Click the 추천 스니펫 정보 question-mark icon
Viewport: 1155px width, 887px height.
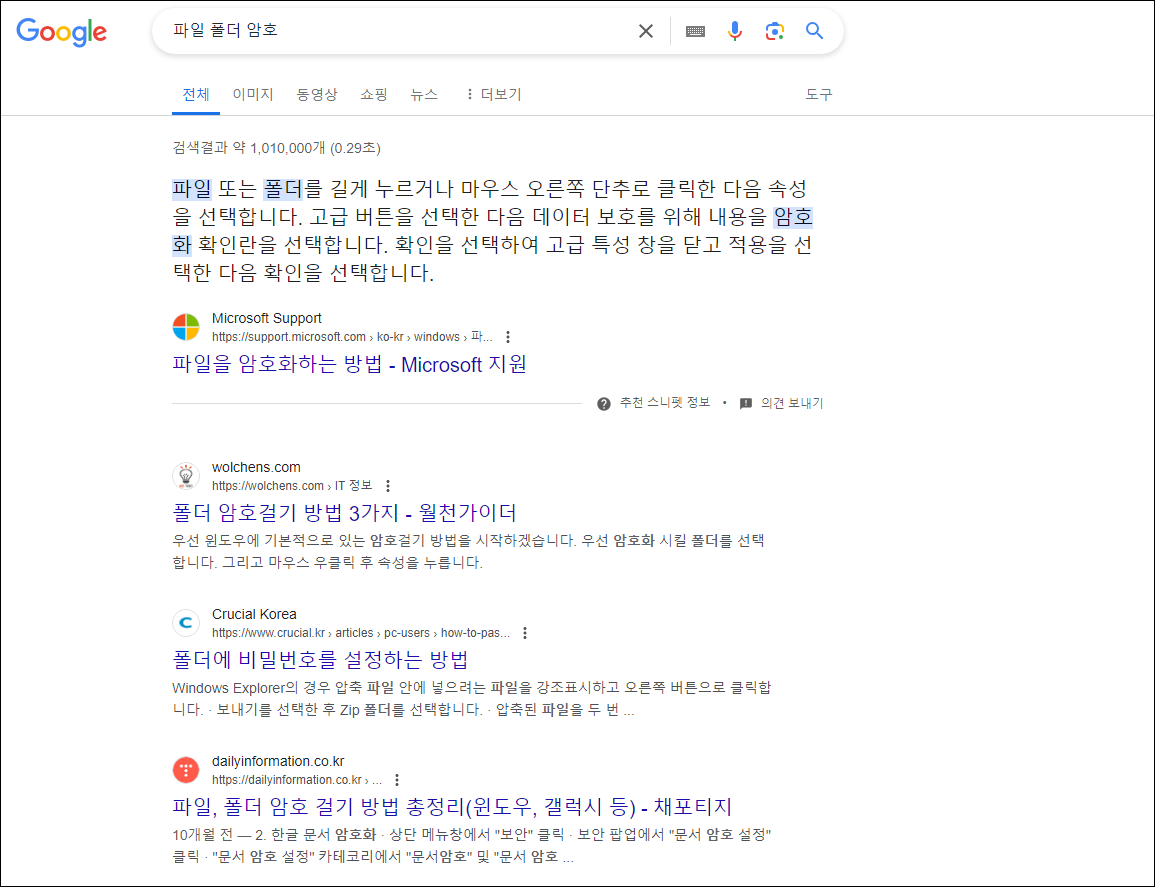coord(603,404)
